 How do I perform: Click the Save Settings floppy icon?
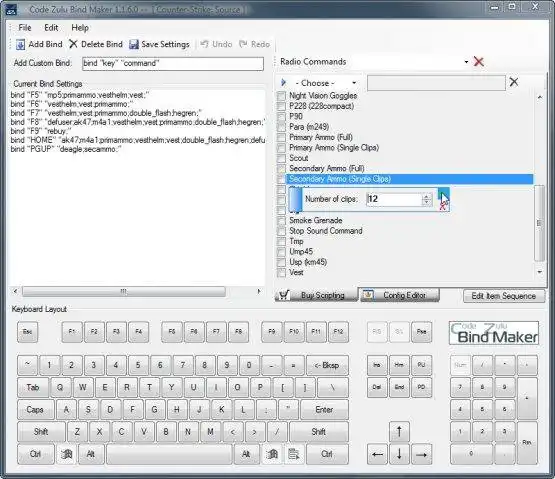click(x=133, y=44)
